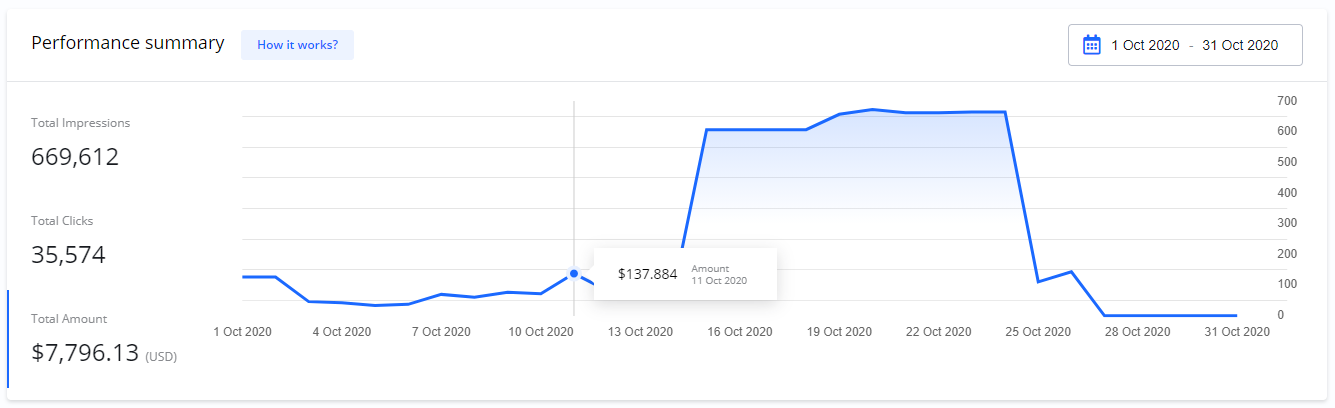Click the Performance summary heading
The width and height of the screenshot is (1335, 408).
click(128, 43)
